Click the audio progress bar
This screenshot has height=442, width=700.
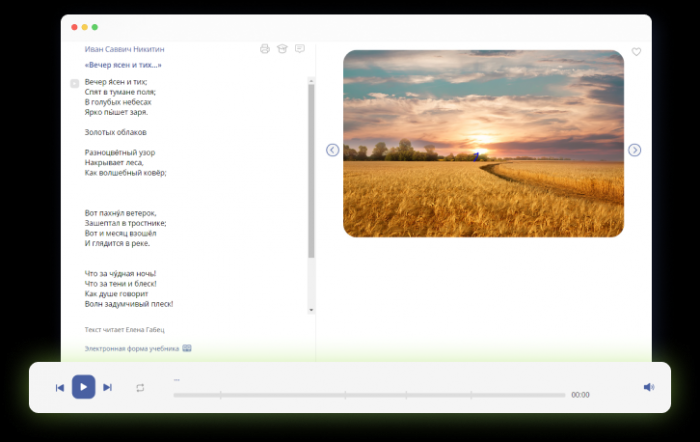368,395
